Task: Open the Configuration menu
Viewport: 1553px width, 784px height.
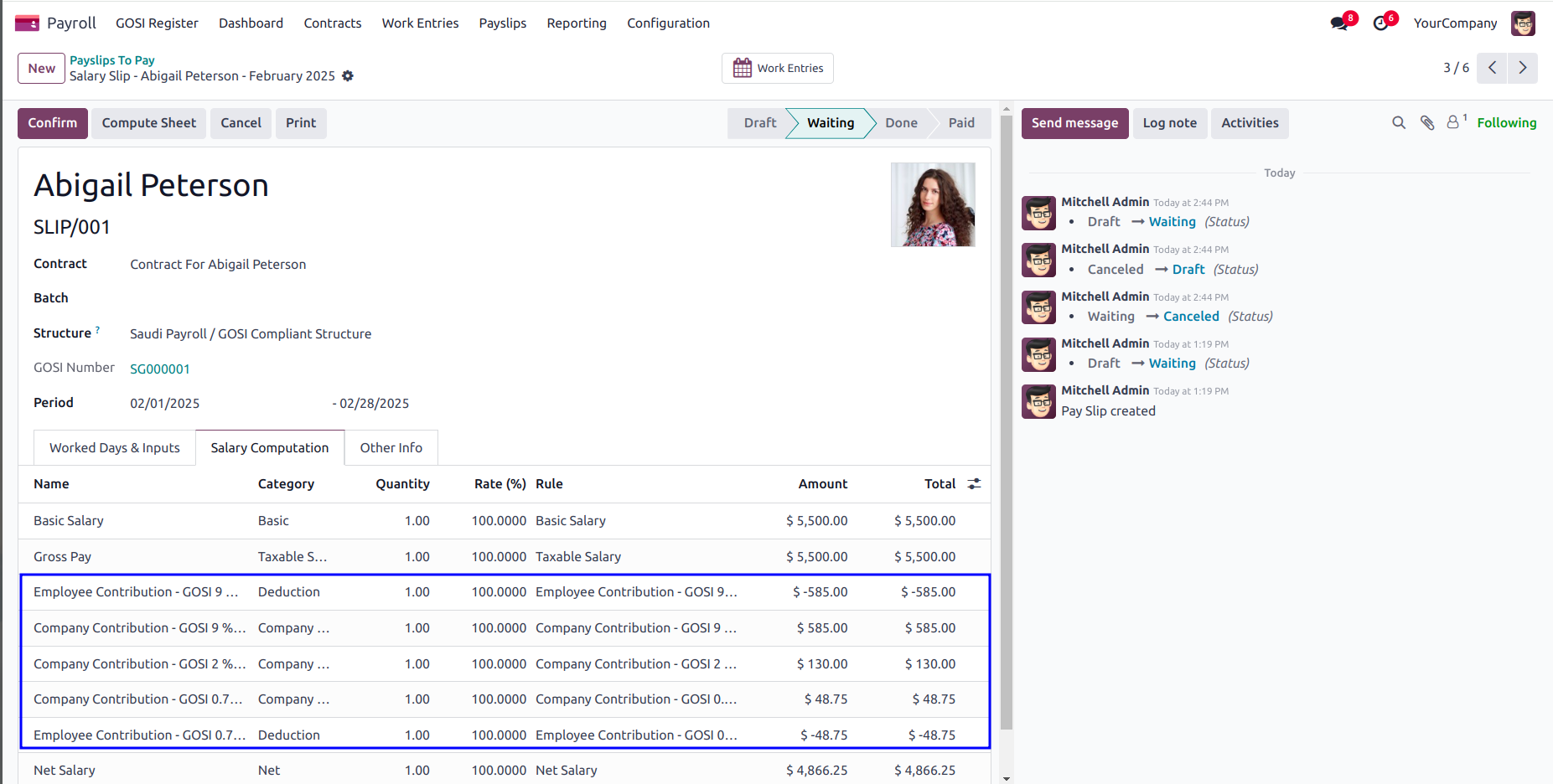Action: (668, 23)
